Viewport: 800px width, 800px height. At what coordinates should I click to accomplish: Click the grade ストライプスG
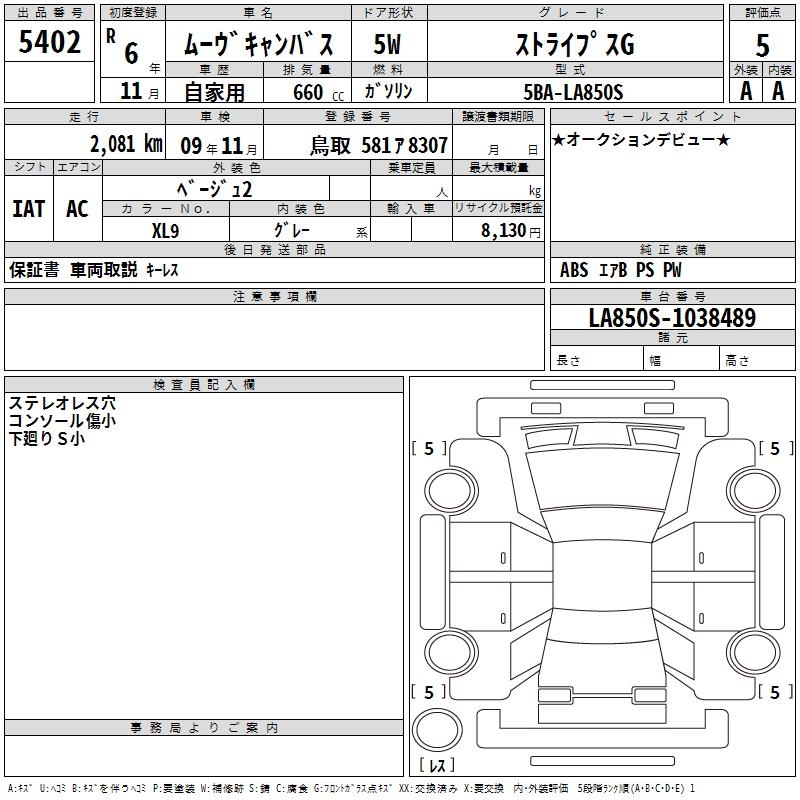coord(575,44)
